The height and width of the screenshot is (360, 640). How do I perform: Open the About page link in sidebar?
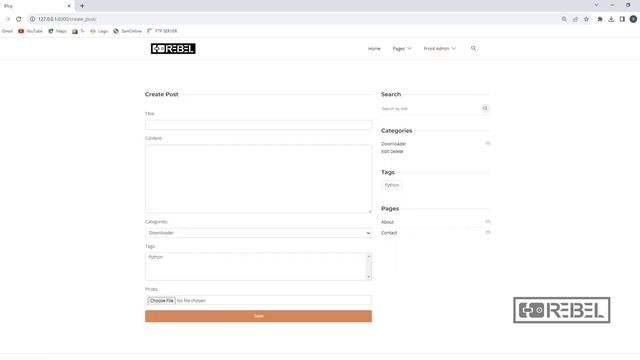387,222
